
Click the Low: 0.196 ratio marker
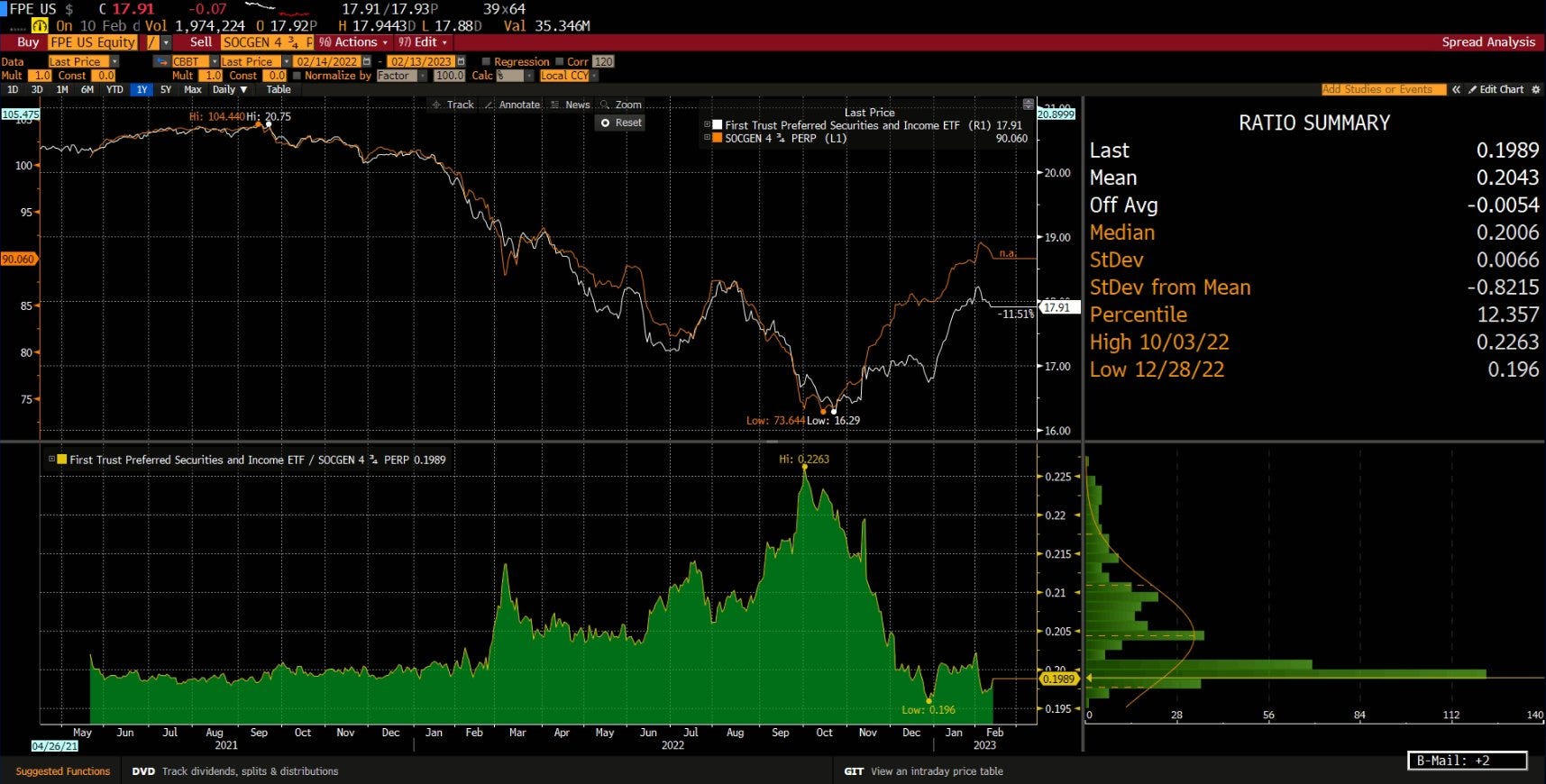[929, 710]
